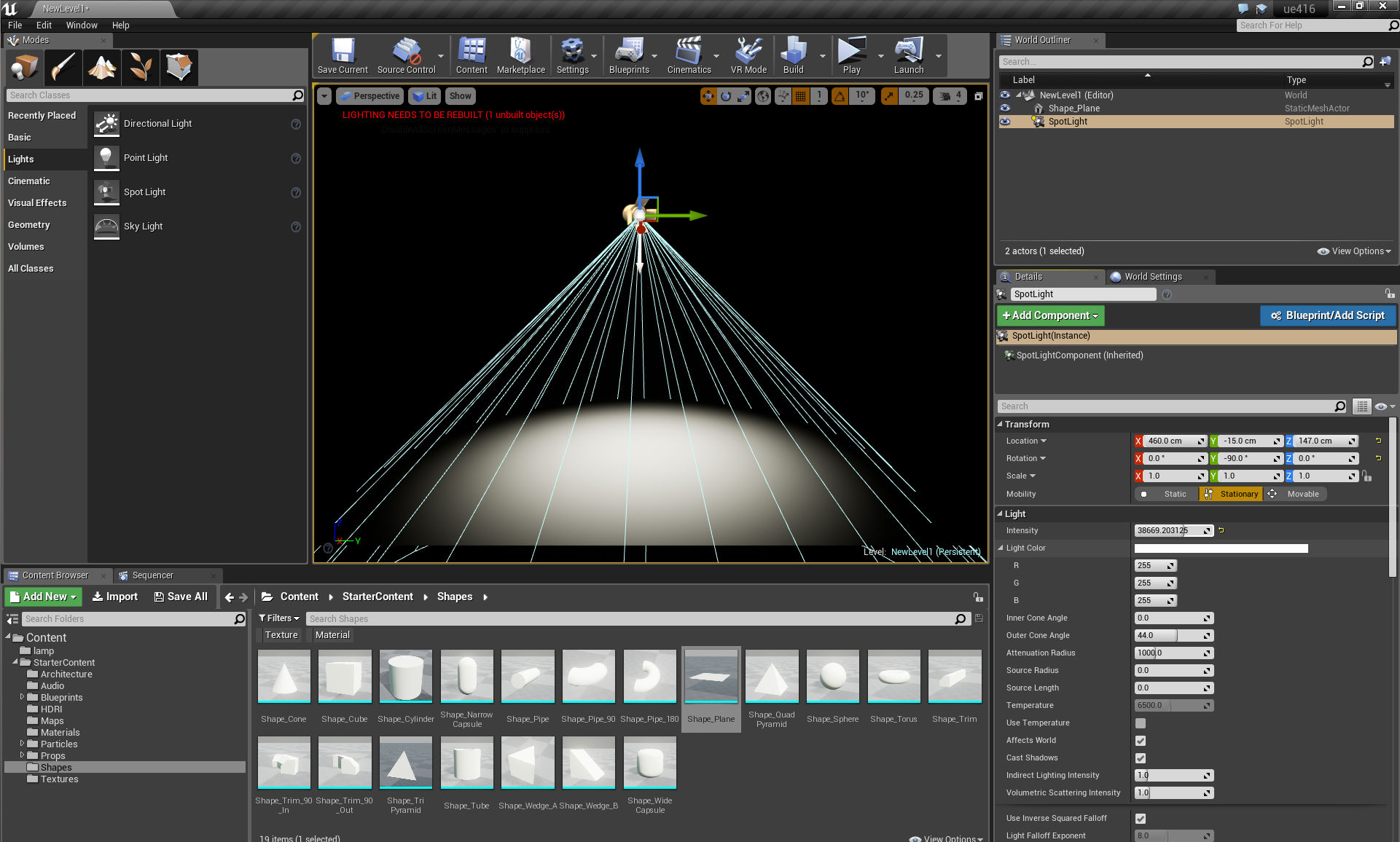Click the Save Current toolbar icon
This screenshot has height=842, width=1400.
(343, 56)
